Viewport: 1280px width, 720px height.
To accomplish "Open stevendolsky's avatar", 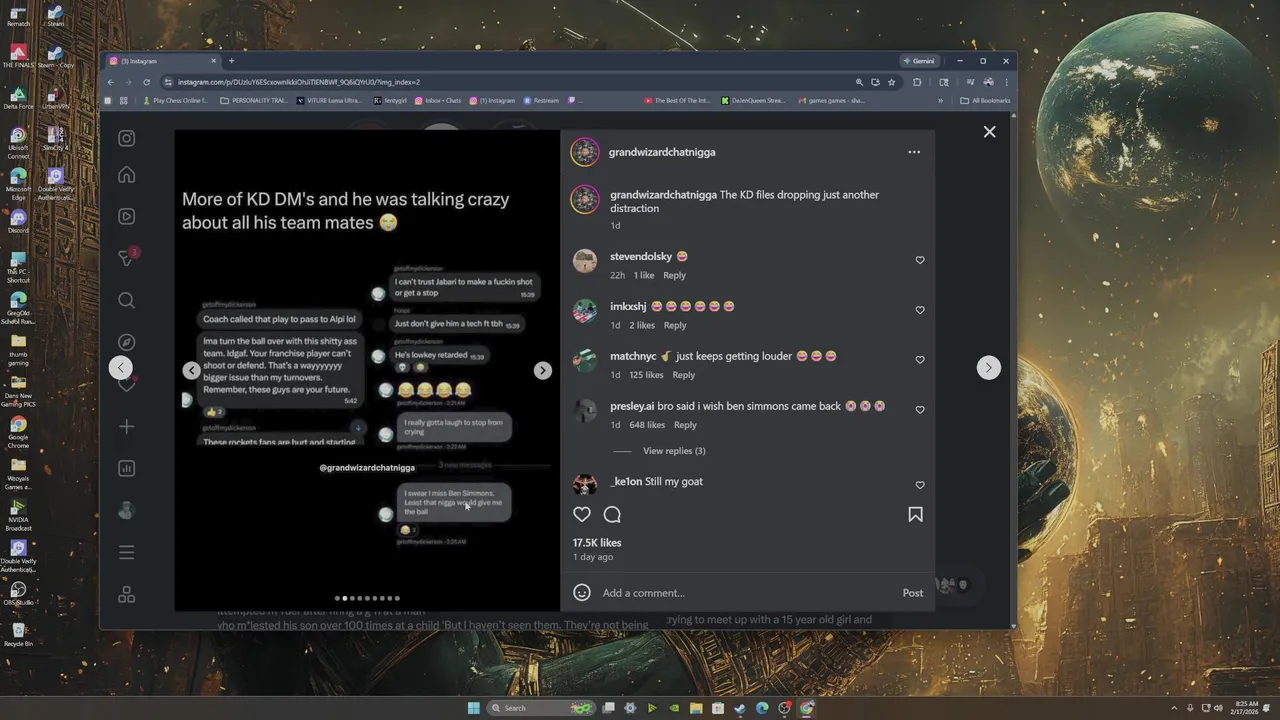I will (x=585, y=261).
